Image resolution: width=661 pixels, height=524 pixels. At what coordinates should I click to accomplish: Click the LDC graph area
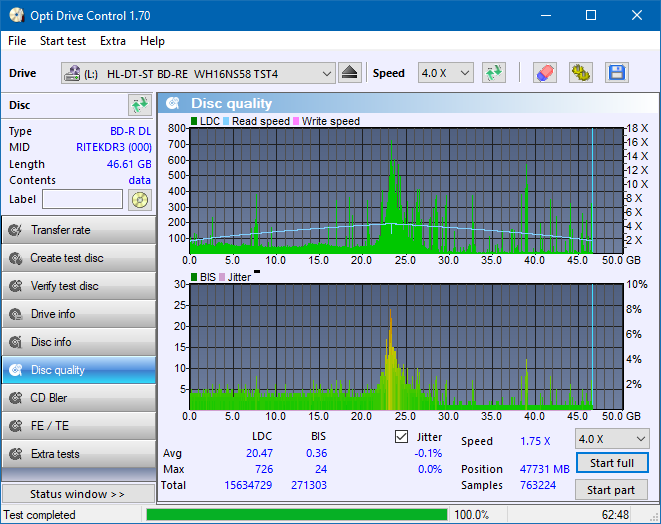click(x=406, y=191)
